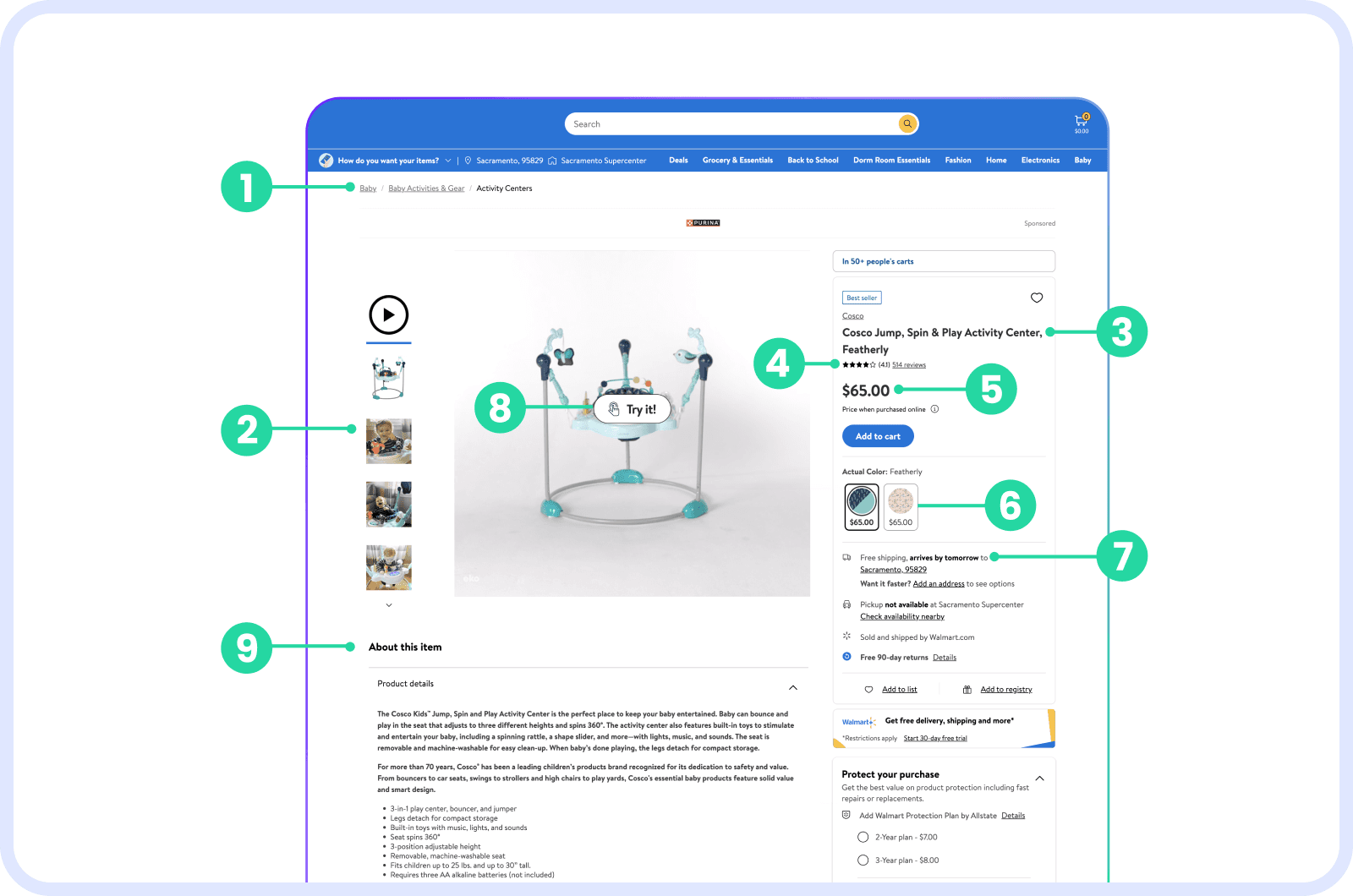The image size is (1353, 896).
Task: Click the Add to cart button
Action: pos(878,436)
